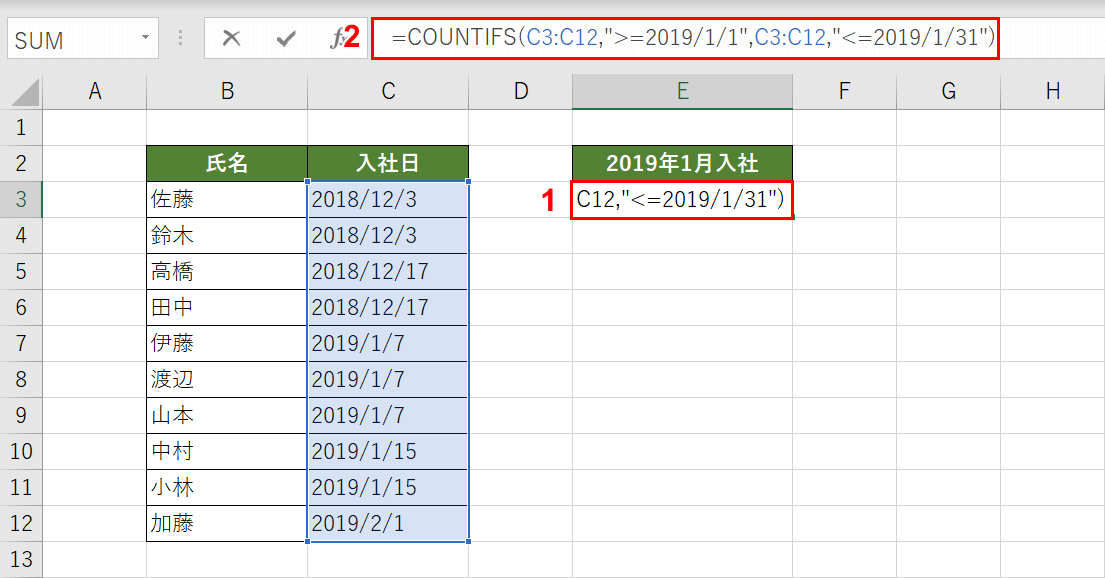Click cell E3 containing the formula

[682, 199]
